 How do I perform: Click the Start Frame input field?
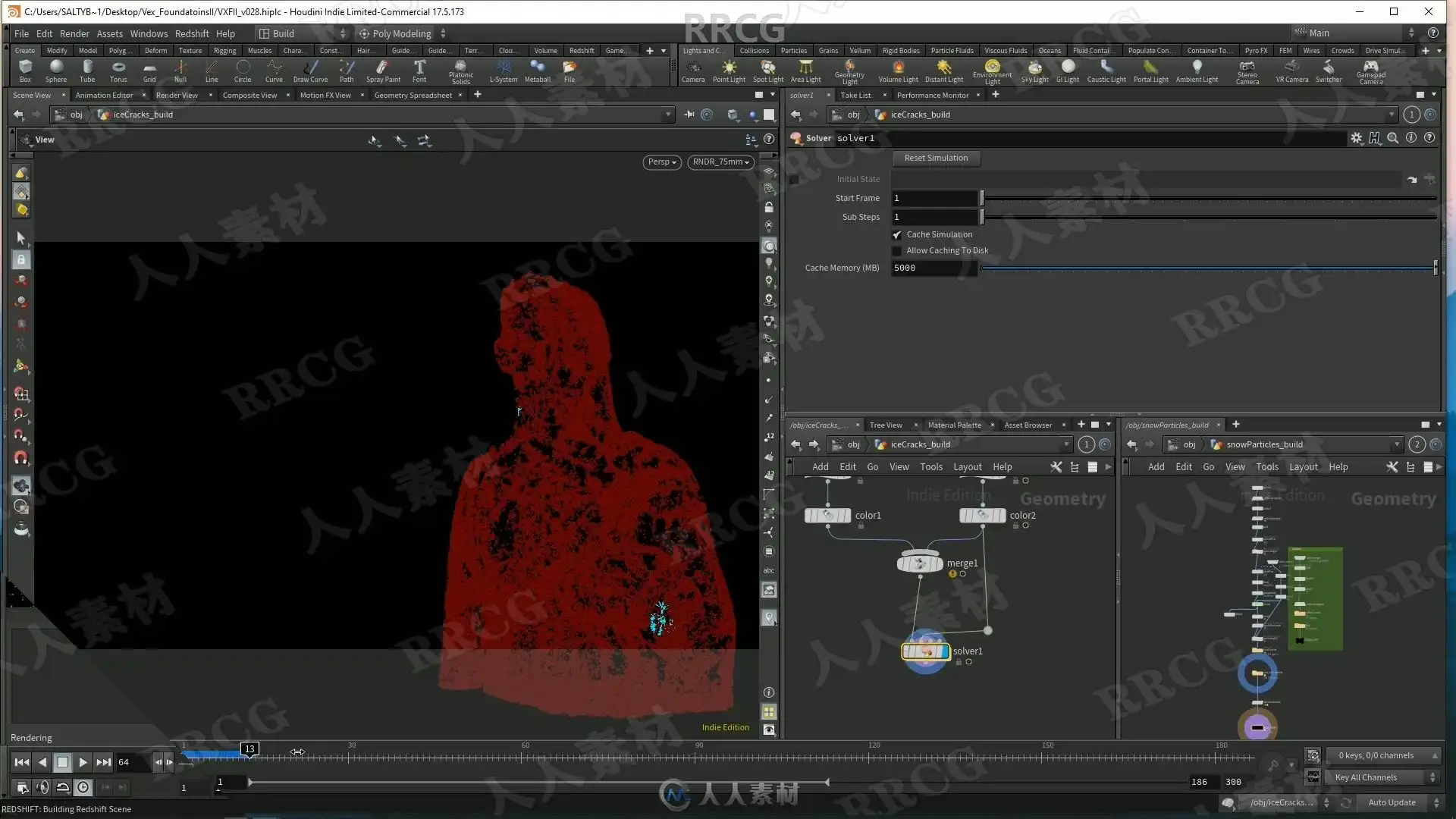tap(934, 198)
